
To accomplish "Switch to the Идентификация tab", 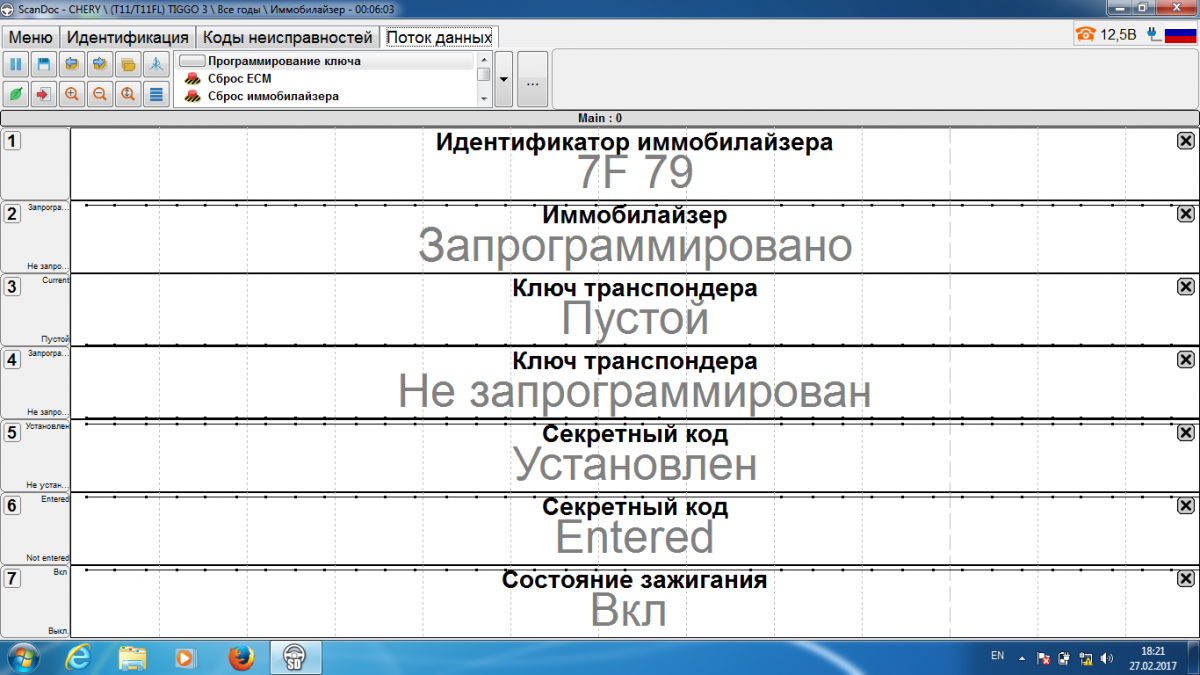I will [x=127, y=38].
